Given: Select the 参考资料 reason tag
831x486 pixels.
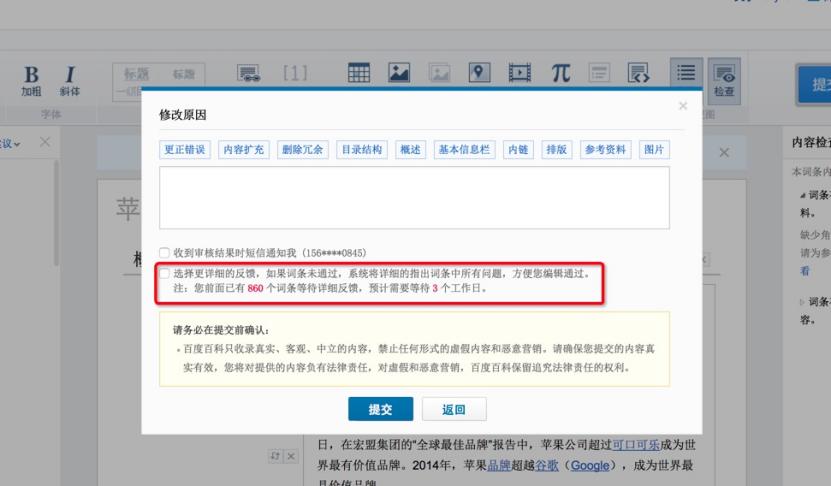Looking at the screenshot, I should (x=605, y=149).
